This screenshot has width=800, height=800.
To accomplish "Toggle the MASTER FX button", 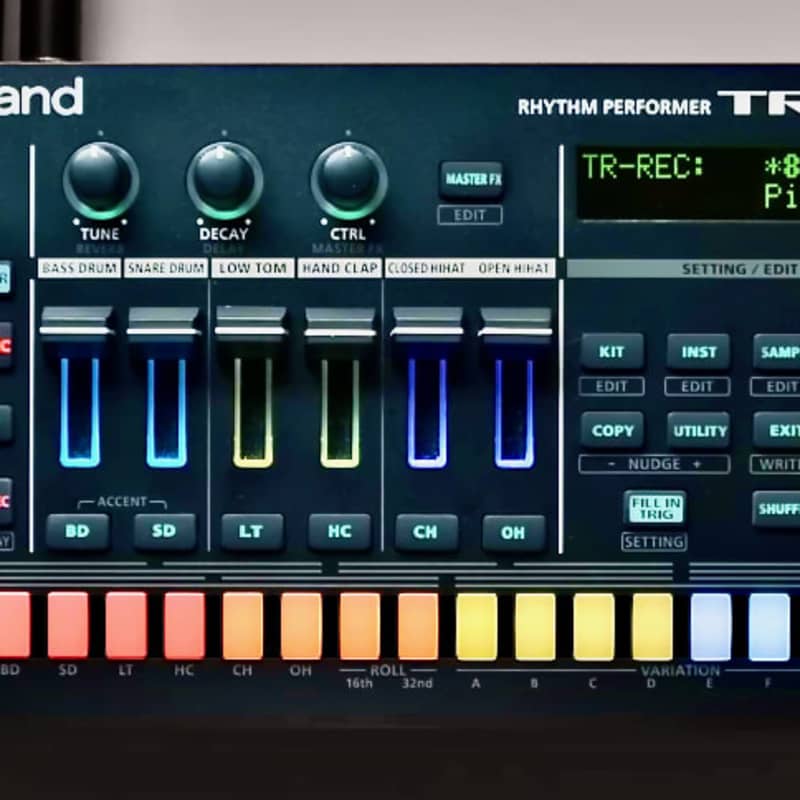I will (x=472, y=179).
